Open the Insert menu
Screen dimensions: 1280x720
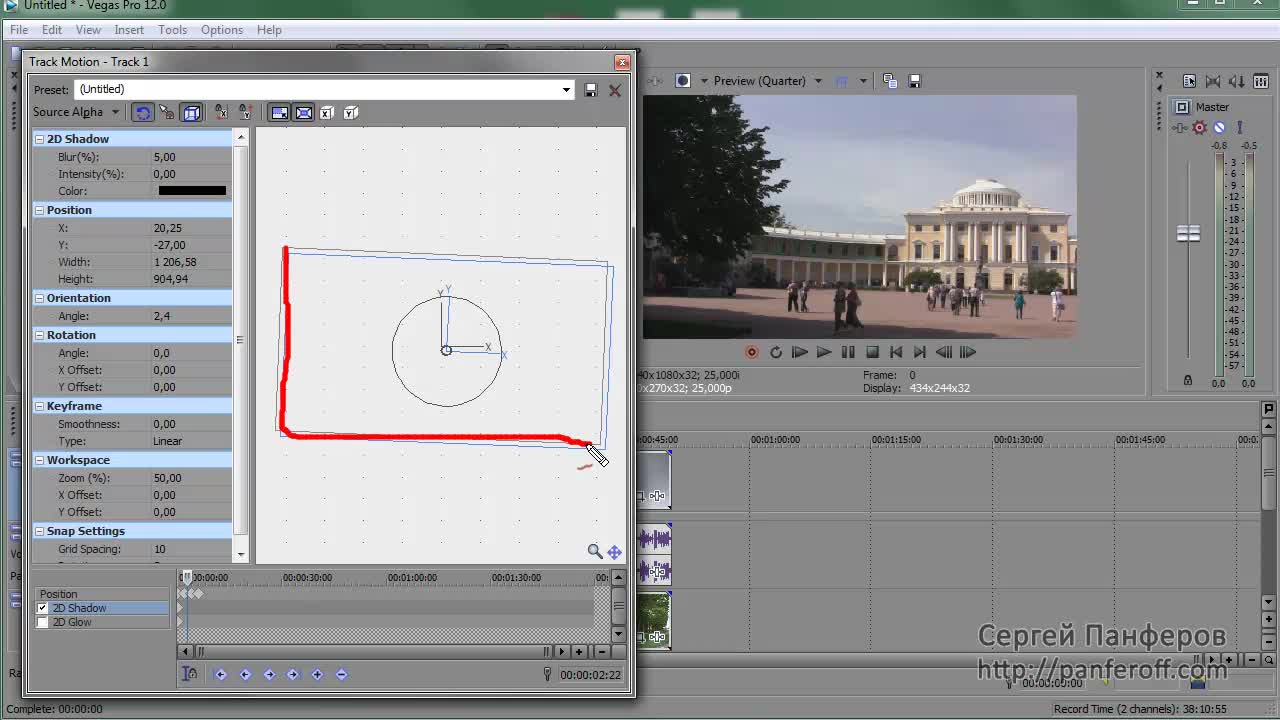tap(129, 30)
